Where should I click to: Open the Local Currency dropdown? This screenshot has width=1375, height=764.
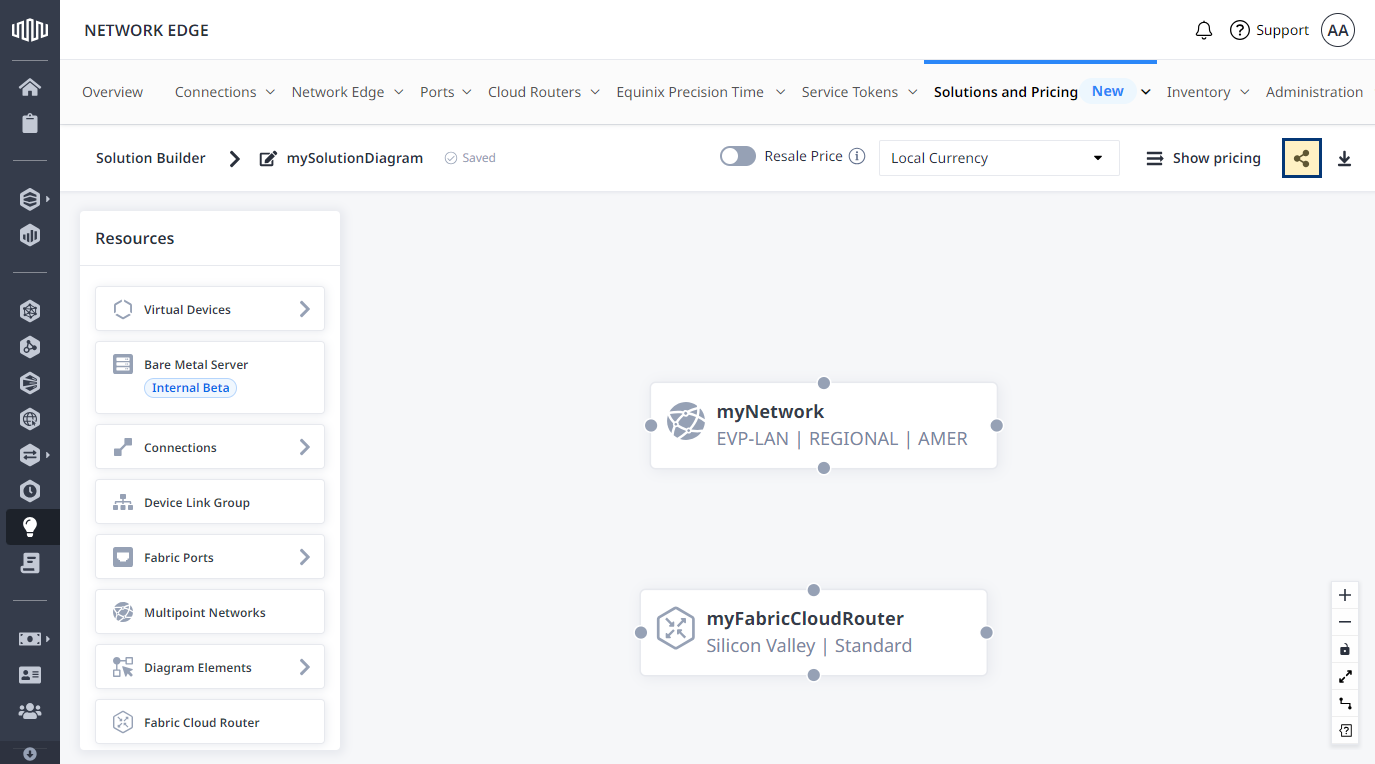coord(999,158)
